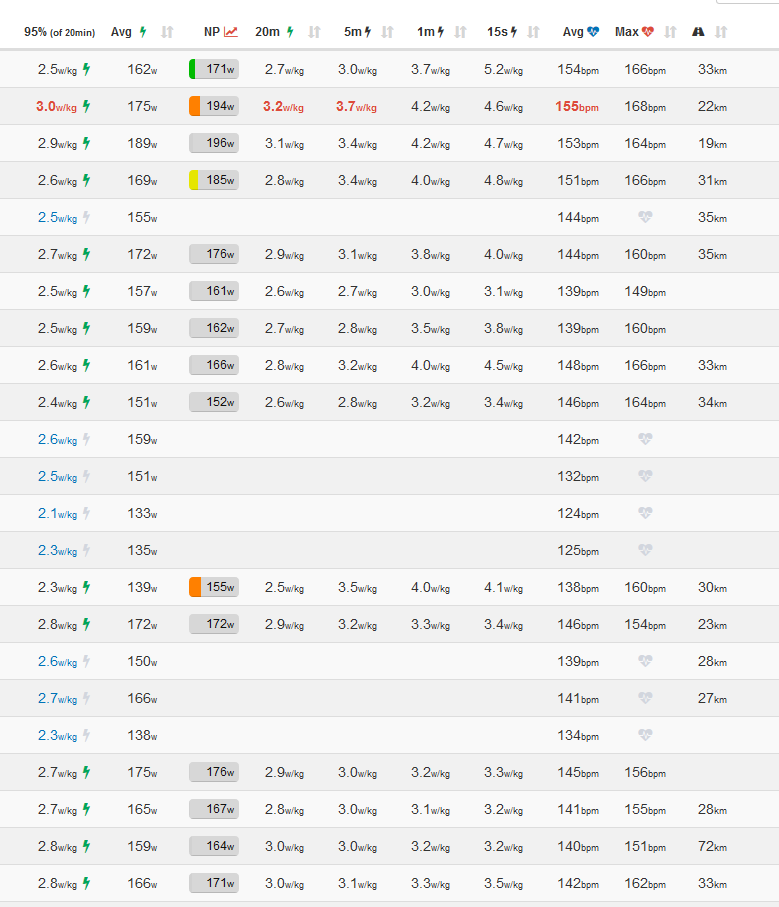Click grey heart icon in the 155w row
Image resolution: width=779 pixels, height=907 pixels.
click(645, 217)
